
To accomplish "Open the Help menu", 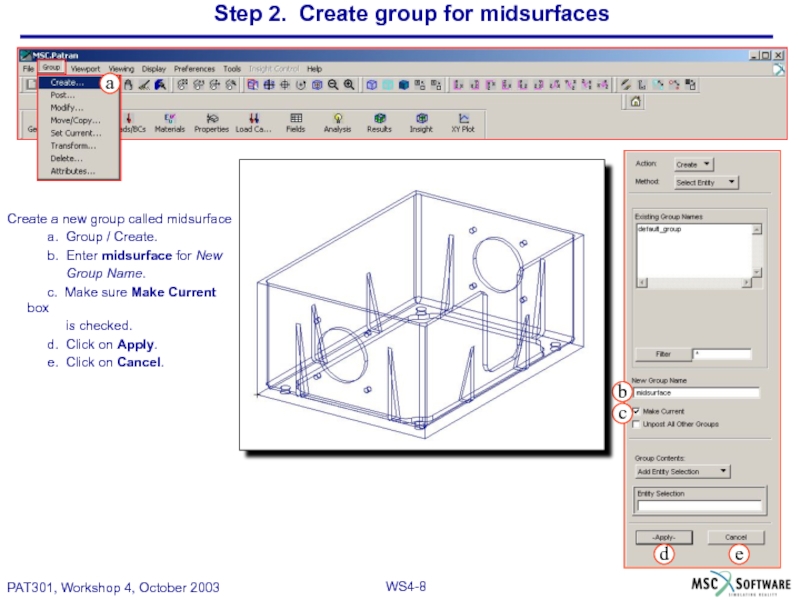I will click(314, 68).
